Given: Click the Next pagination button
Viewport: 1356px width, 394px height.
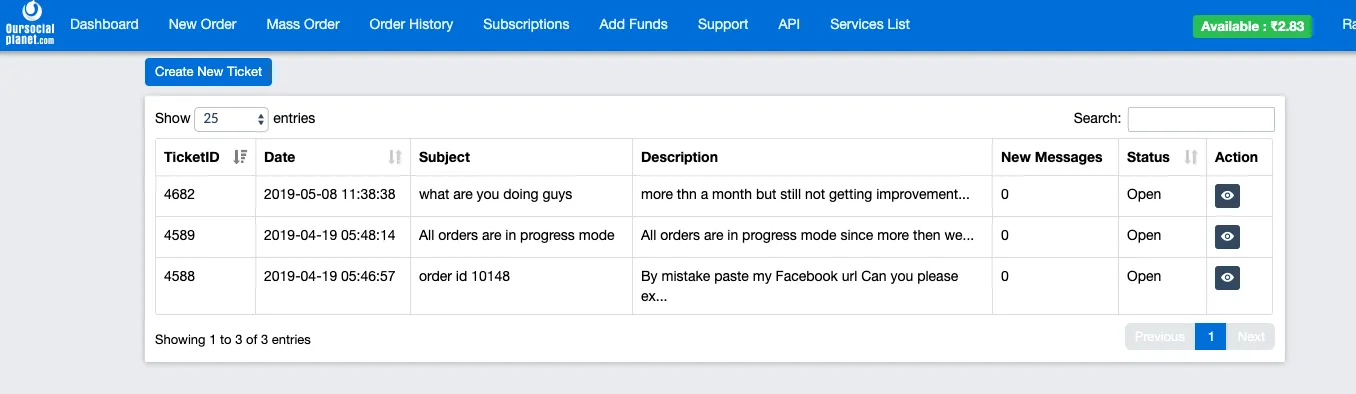Looking at the screenshot, I should [1251, 337].
